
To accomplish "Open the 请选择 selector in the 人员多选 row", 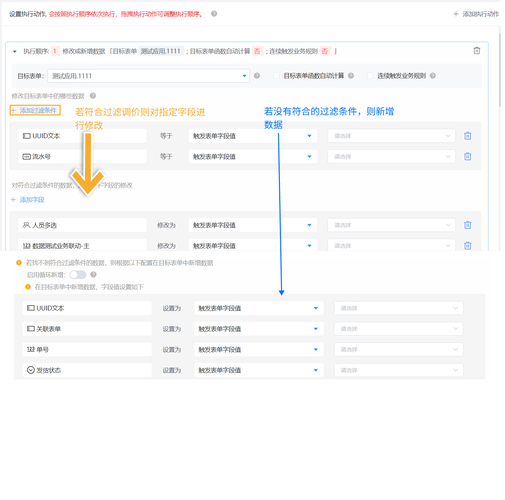I will click(391, 225).
